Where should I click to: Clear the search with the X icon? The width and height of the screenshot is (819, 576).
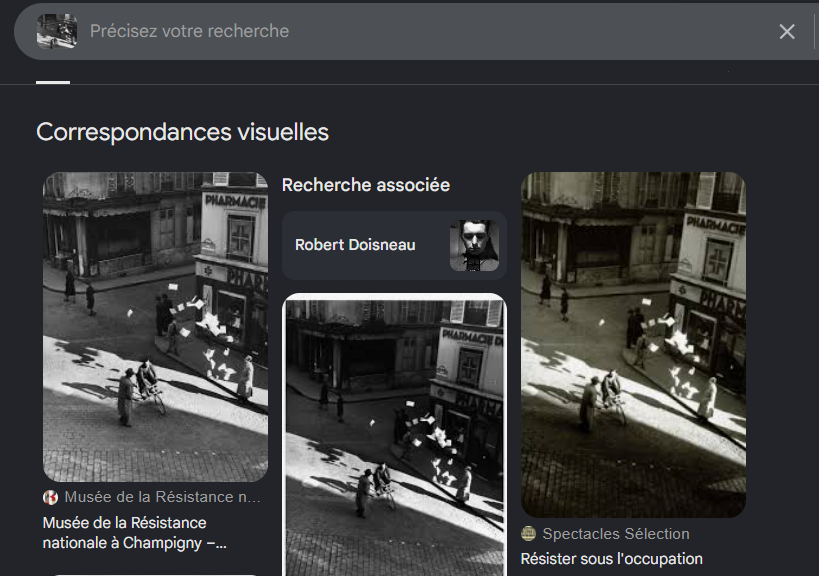787,31
